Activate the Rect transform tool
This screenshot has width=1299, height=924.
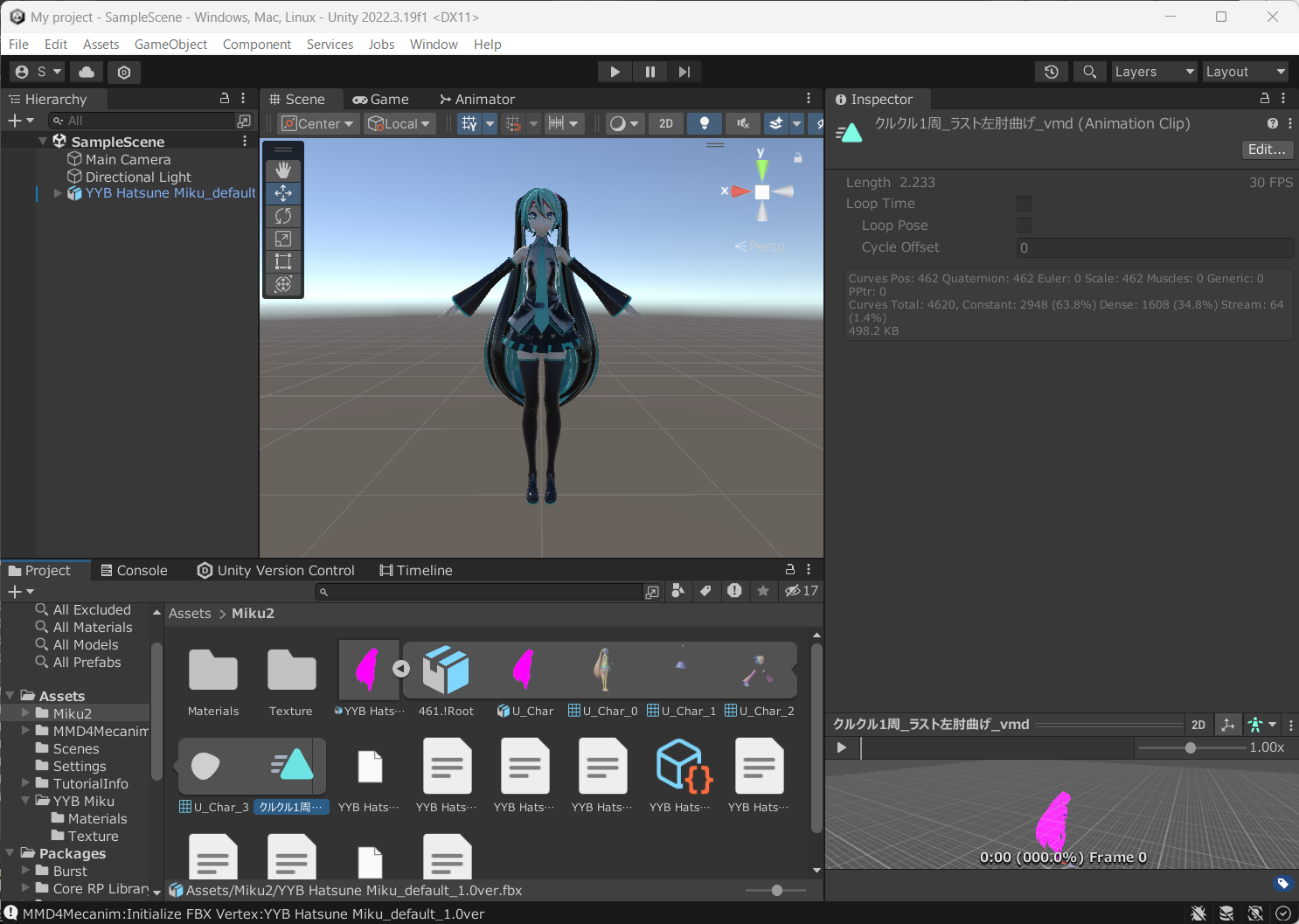282,261
